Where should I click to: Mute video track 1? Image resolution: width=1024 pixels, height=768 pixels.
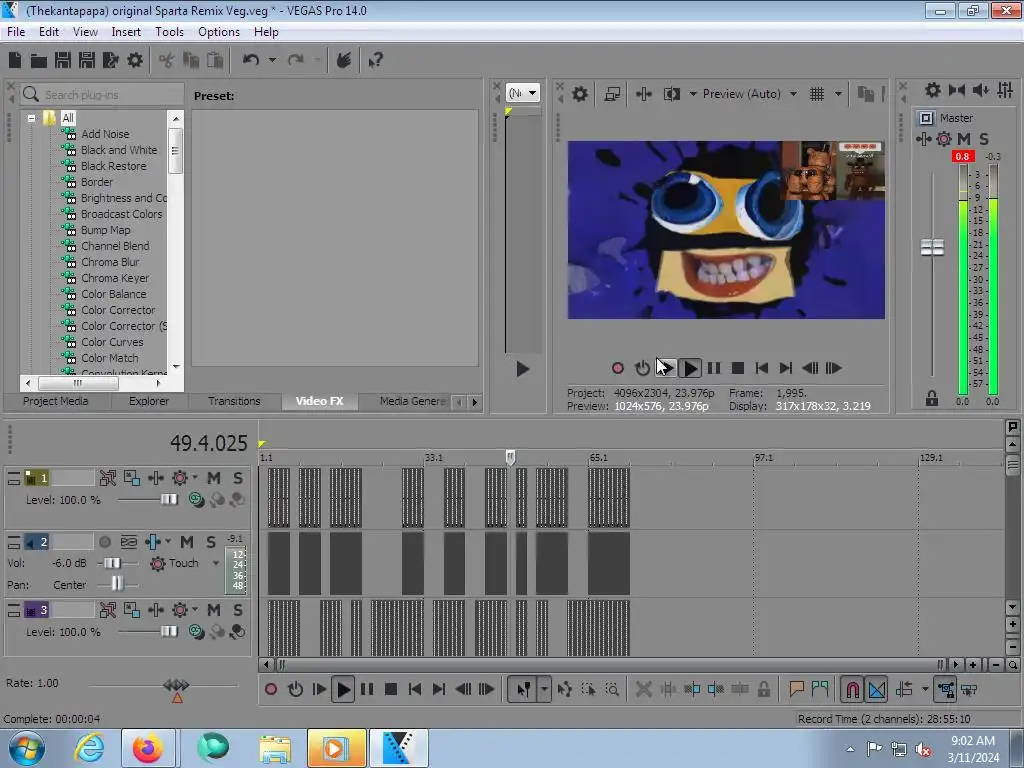pyautogui.click(x=214, y=478)
